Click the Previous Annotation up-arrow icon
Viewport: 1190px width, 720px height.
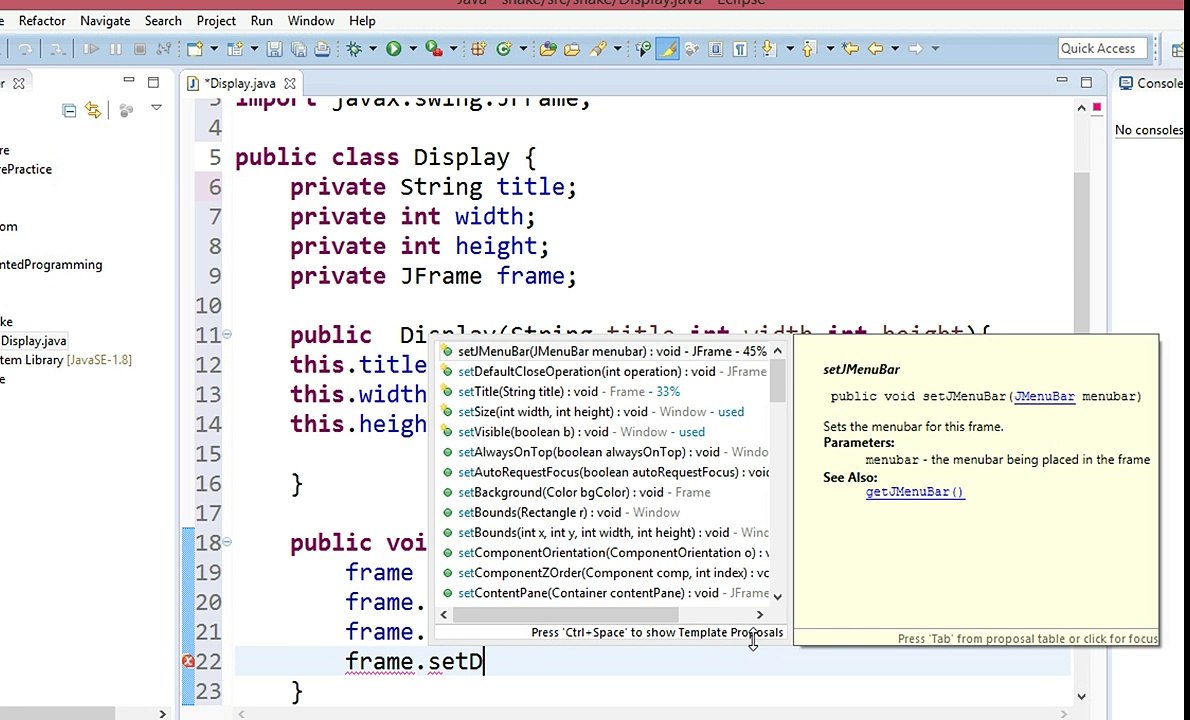808,49
